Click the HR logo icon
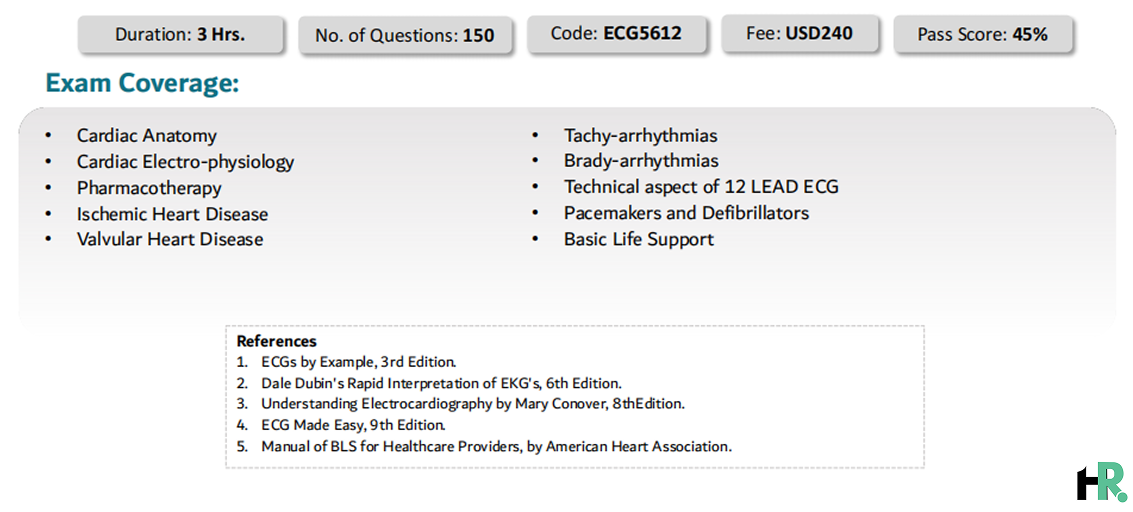 1101,482
